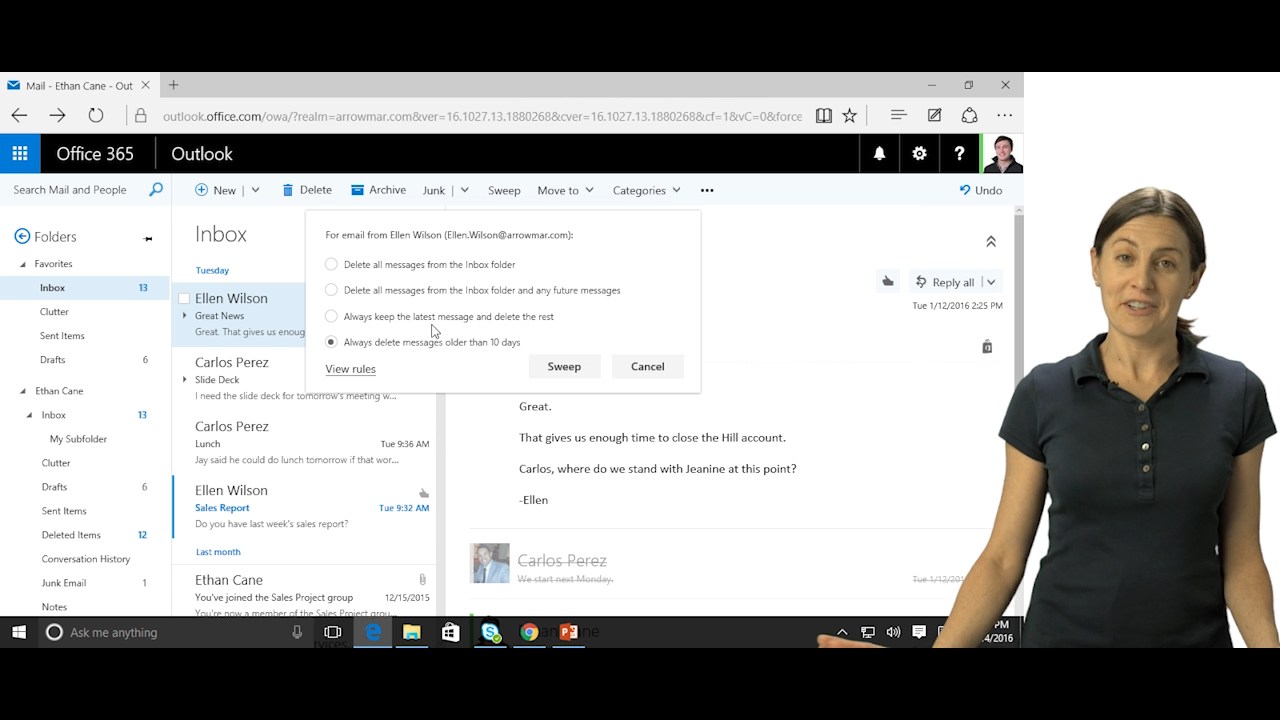Open the Move to dropdown
The height and width of the screenshot is (720, 1280).
tap(565, 190)
